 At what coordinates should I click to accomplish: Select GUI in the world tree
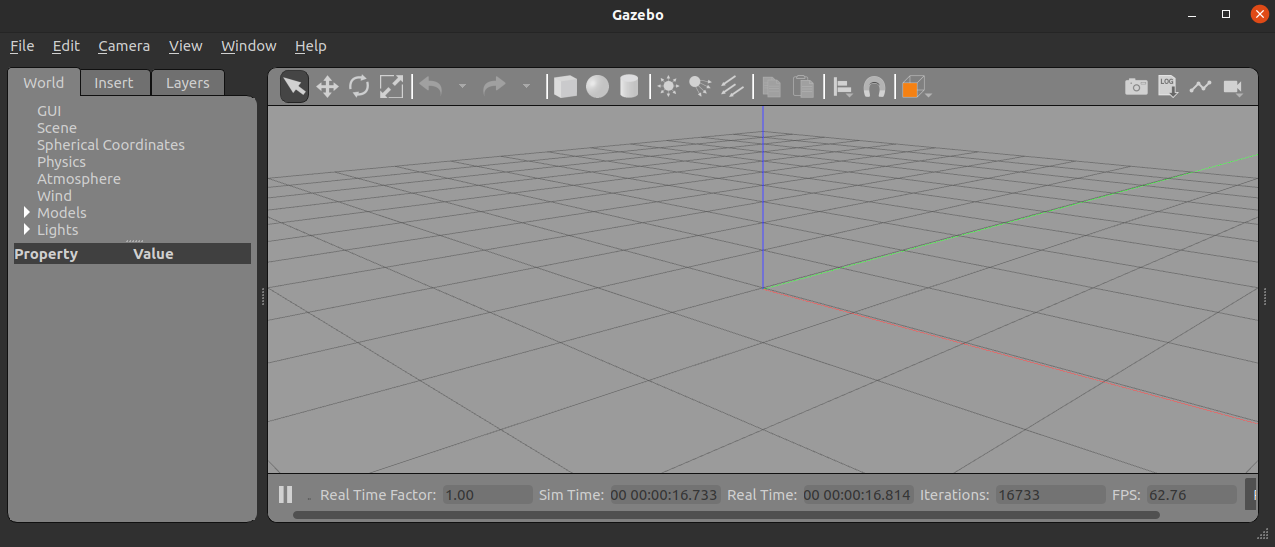49,111
